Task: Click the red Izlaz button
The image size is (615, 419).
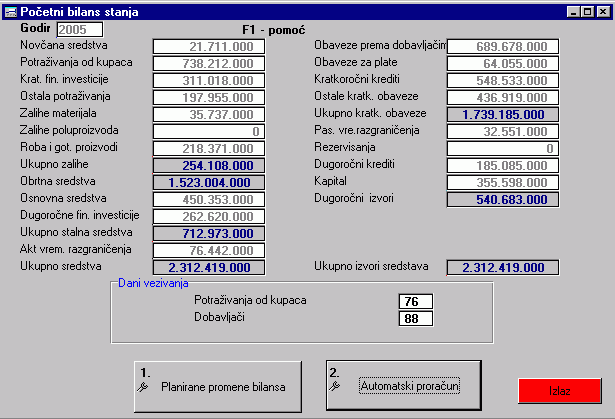Action: [x=560, y=391]
